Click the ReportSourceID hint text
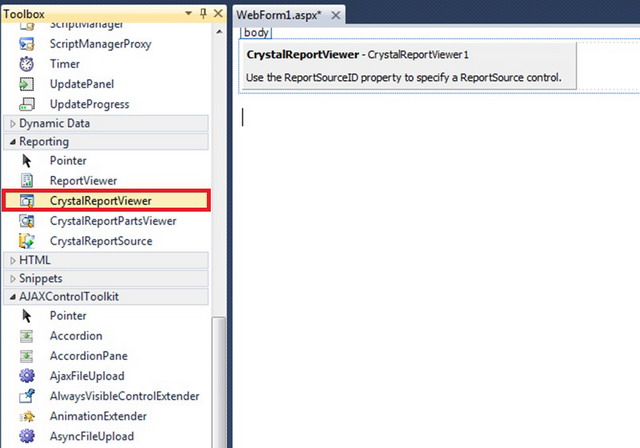Screen dimensions: 640x448 point(404,78)
